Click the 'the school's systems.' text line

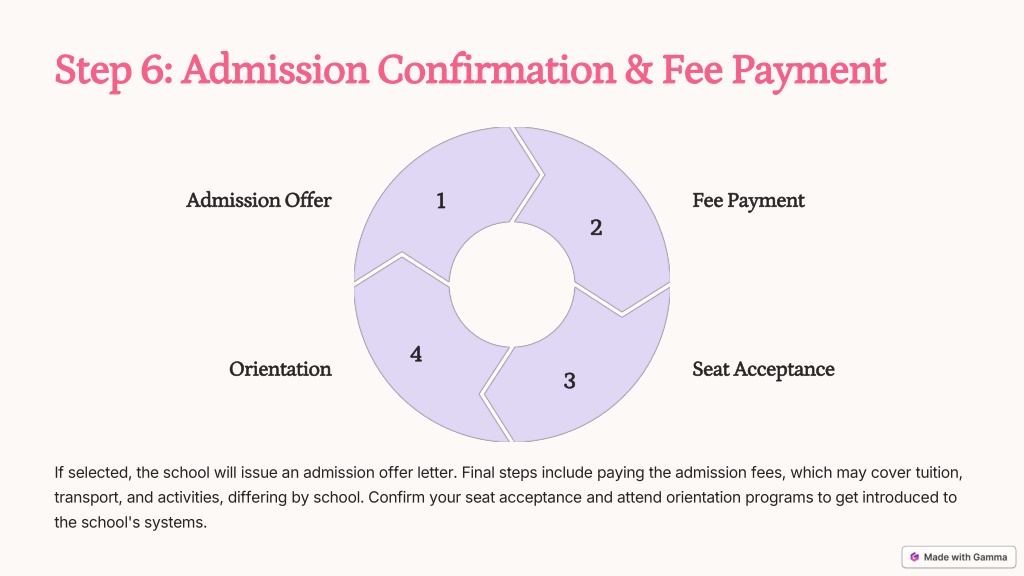click(131, 522)
